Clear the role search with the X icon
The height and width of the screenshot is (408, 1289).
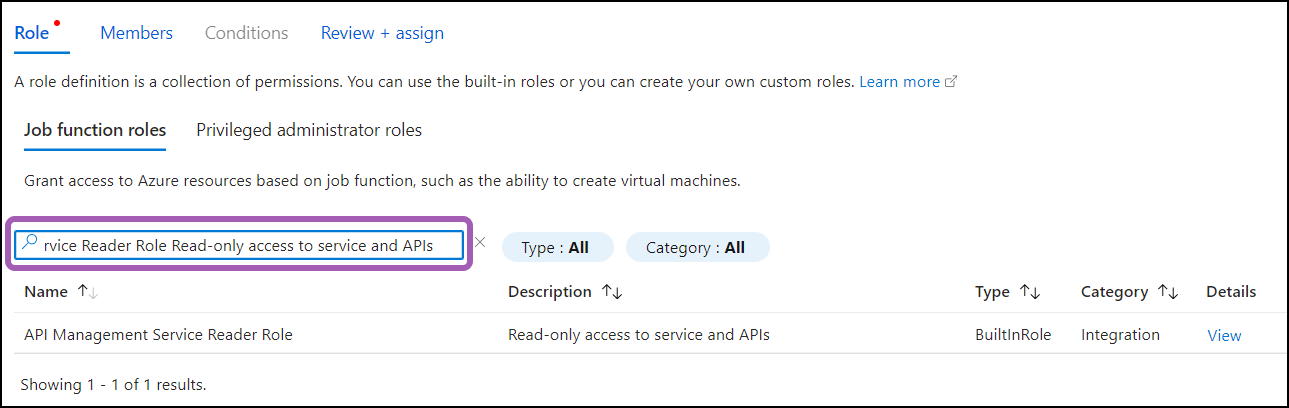coord(480,243)
